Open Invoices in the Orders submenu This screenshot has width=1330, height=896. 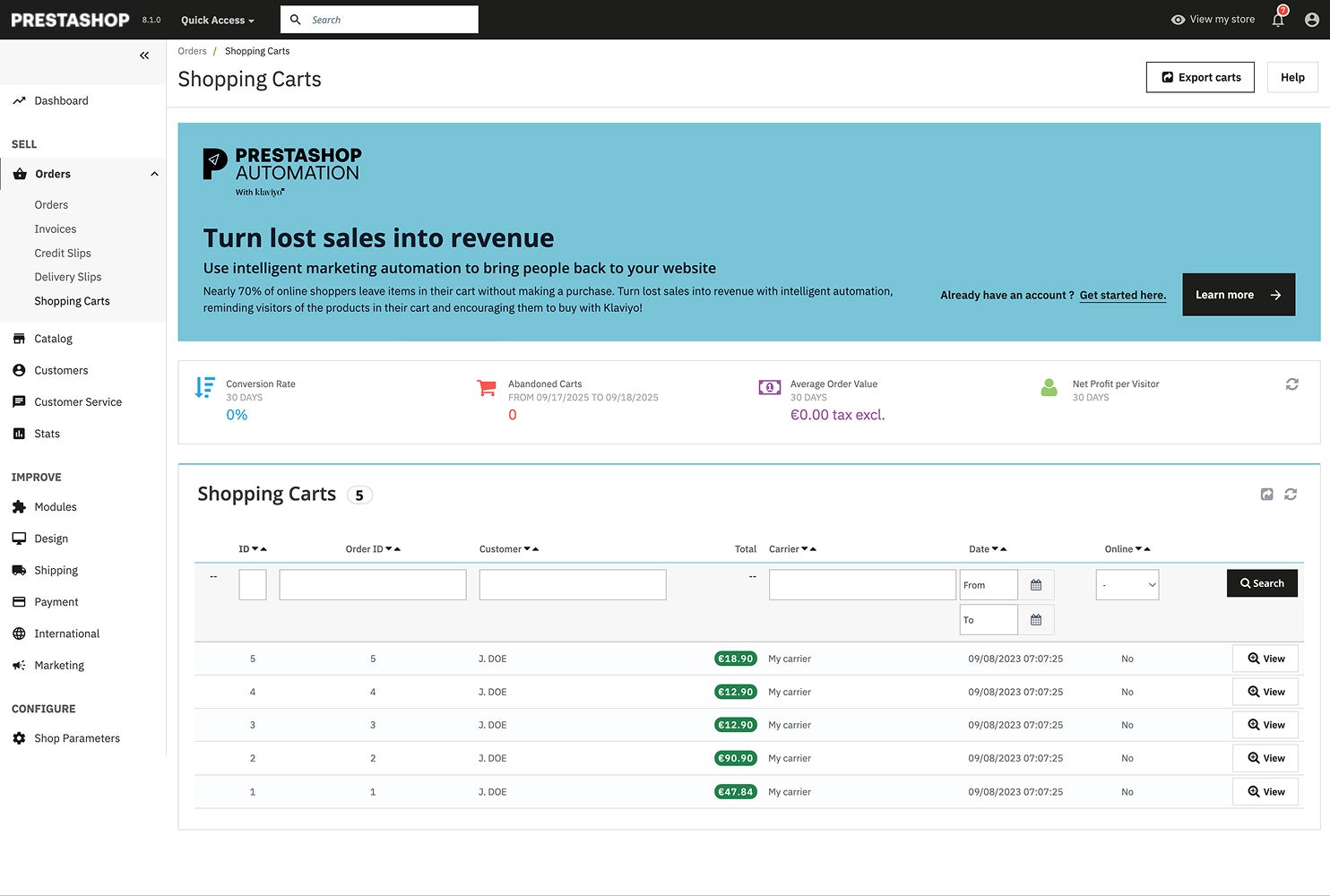tap(56, 229)
